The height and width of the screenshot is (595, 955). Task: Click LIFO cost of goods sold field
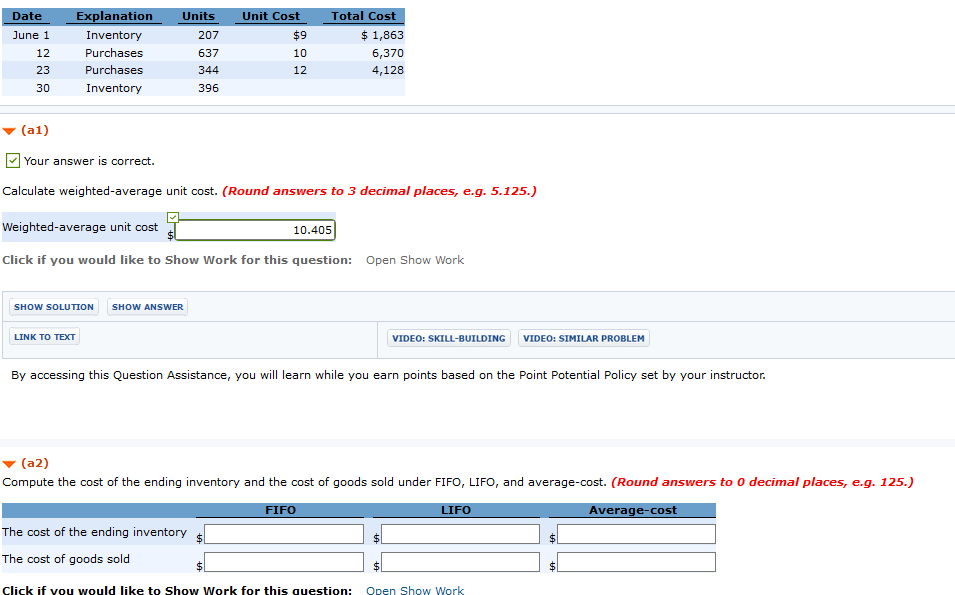click(460, 562)
